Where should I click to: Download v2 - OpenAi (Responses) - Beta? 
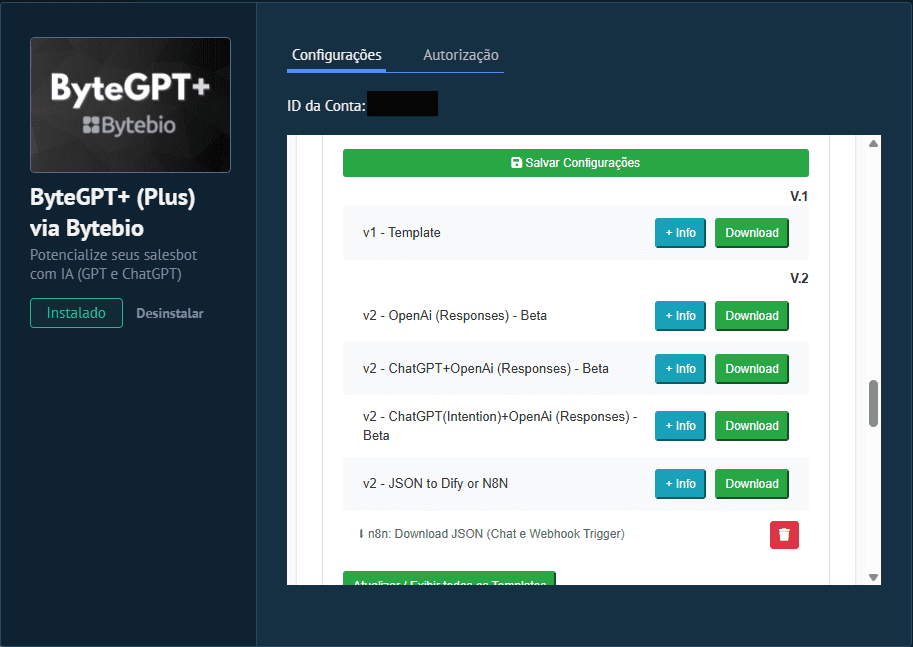click(752, 316)
